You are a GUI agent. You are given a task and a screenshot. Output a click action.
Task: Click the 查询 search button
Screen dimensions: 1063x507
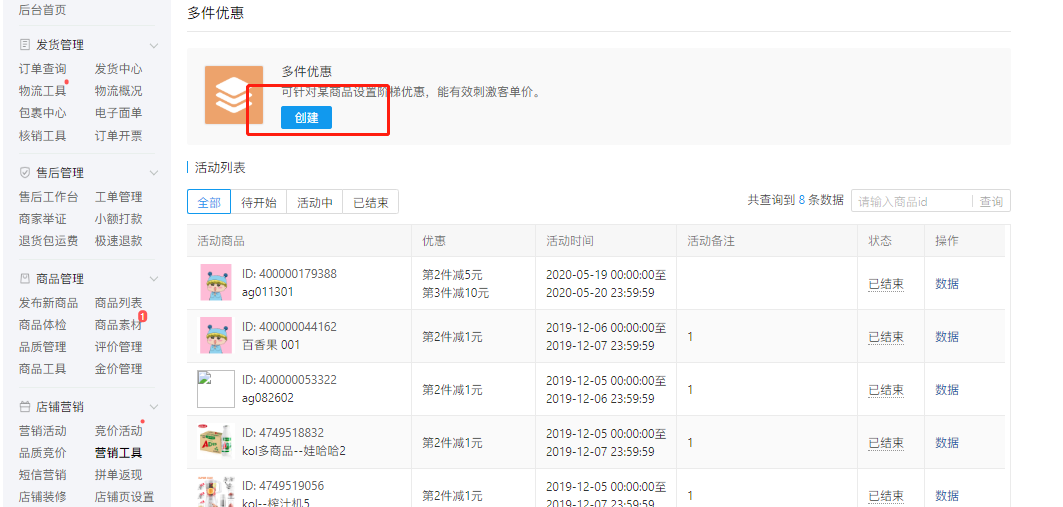(990, 201)
